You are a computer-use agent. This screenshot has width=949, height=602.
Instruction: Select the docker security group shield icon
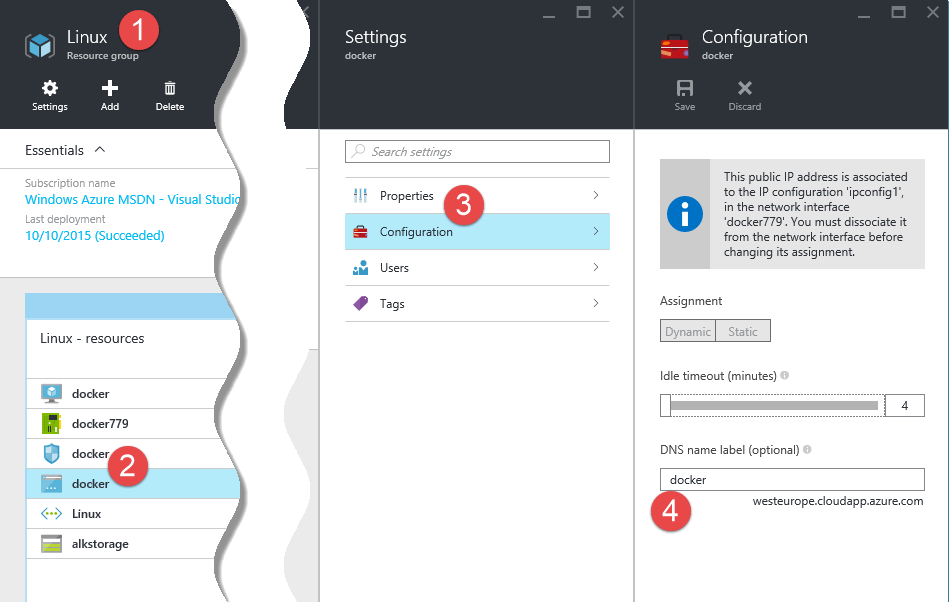[x=51, y=453]
